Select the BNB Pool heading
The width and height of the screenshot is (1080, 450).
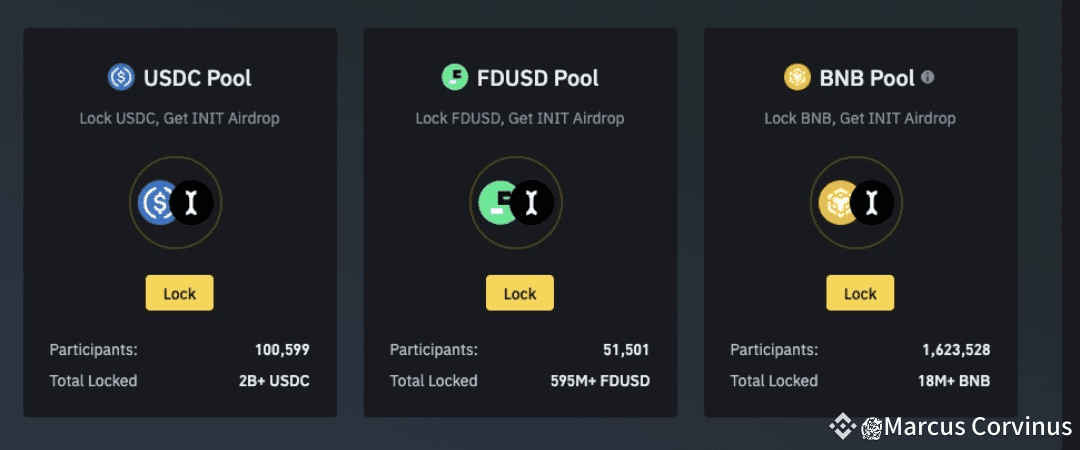867,77
